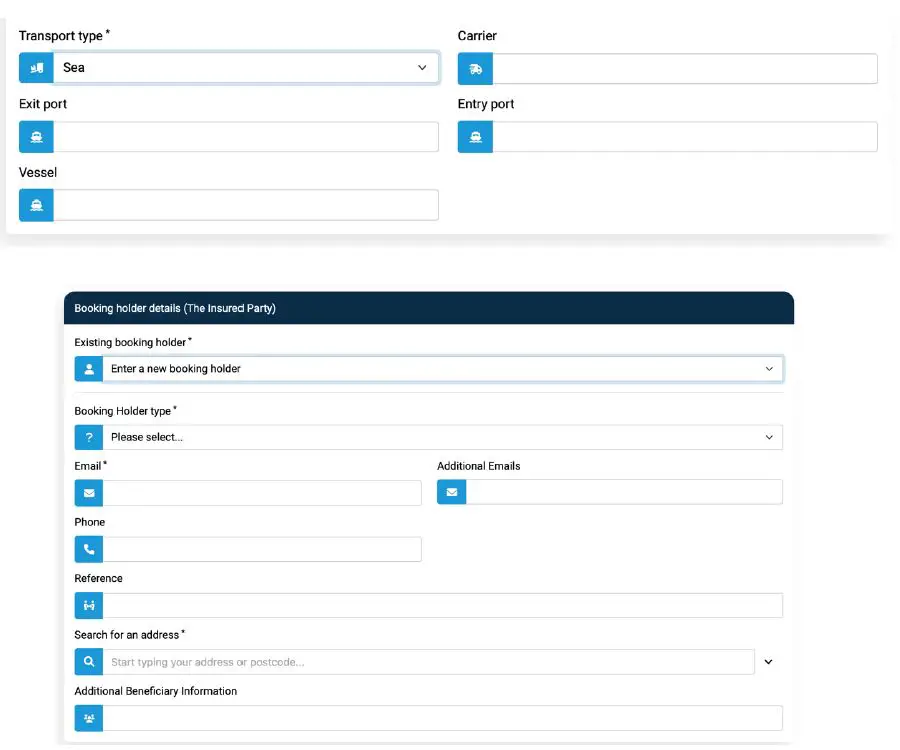900x750 pixels.
Task: Click the address search text box
Action: (x=400, y=661)
